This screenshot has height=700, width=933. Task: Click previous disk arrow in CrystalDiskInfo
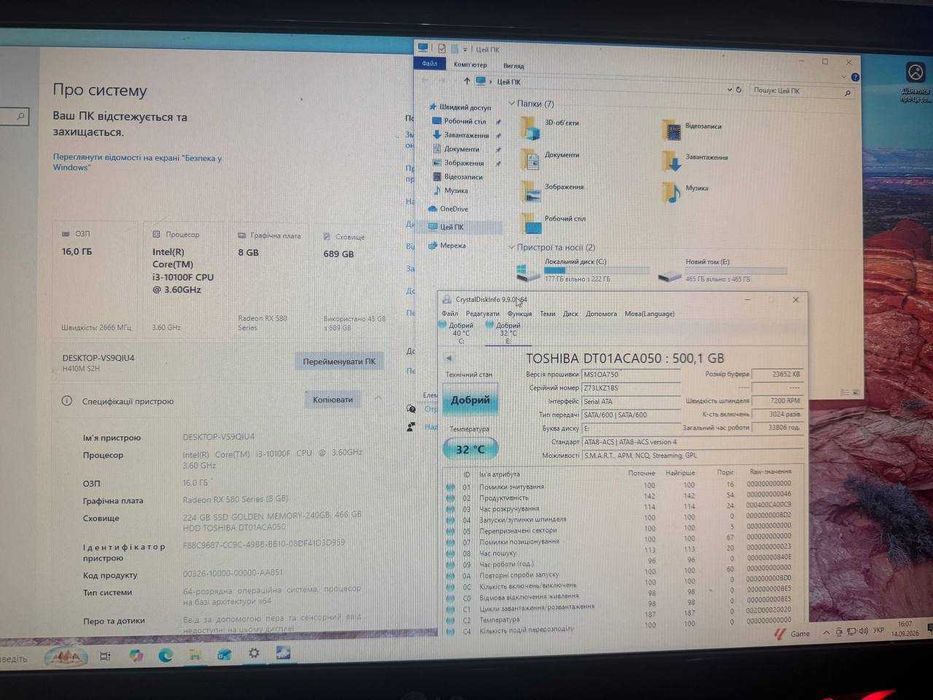[x=449, y=358]
